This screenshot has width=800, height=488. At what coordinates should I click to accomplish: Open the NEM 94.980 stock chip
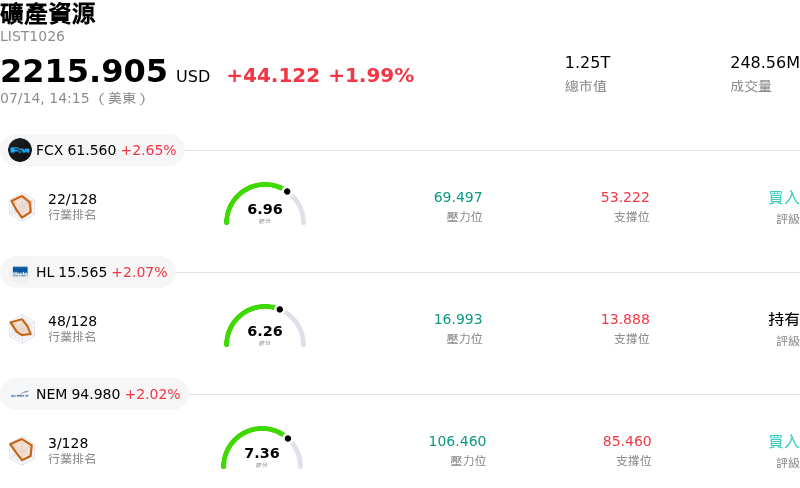point(94,394)
